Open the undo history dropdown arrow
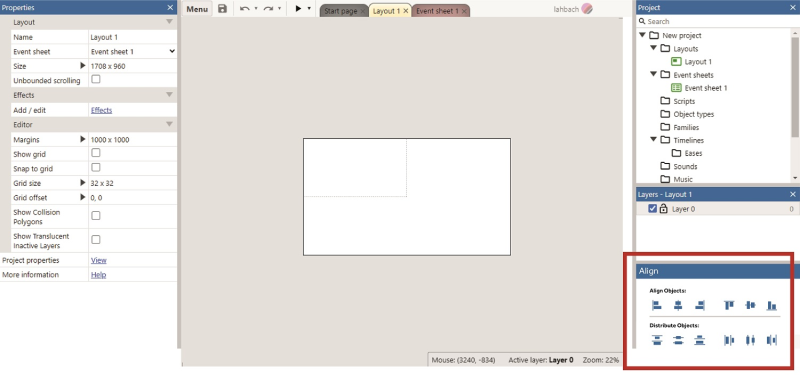 tap(256, 9)
